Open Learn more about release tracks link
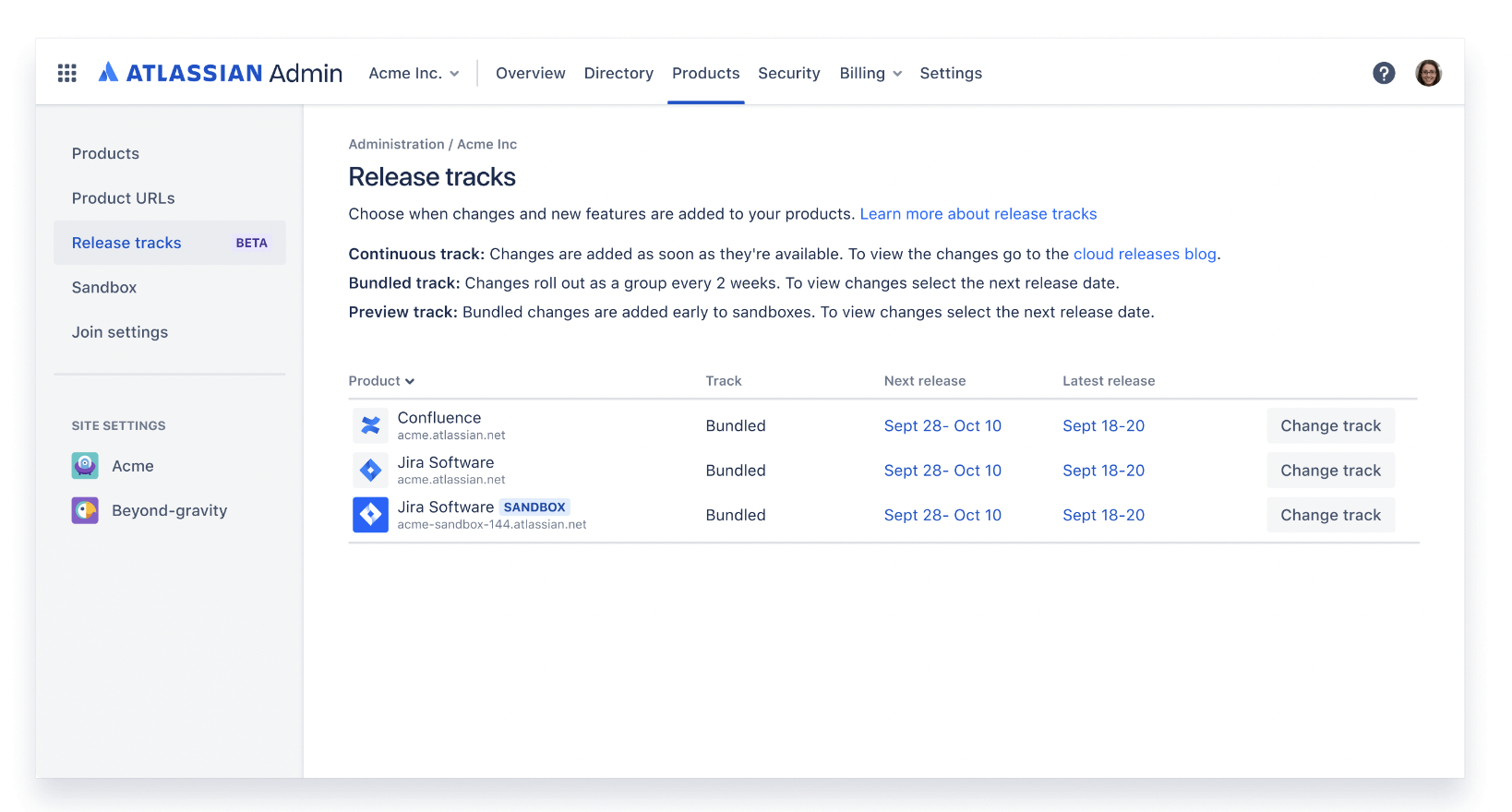Viewport: 1512px width, 812px height. (978, 214)
